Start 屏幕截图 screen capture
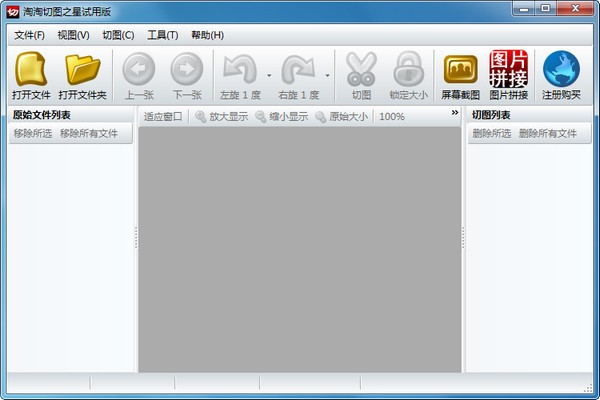This screenshot has width=600, height=400. tap(460, 76)
